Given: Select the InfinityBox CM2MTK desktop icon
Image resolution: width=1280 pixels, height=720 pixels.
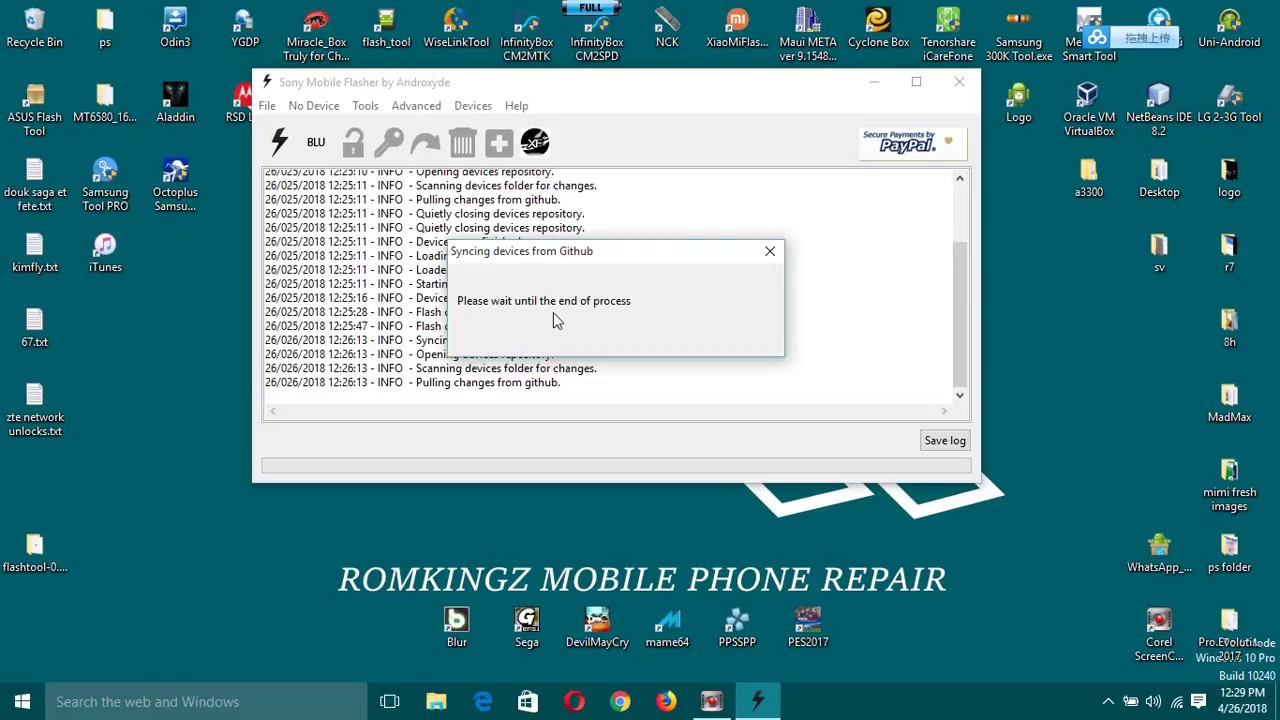Looking at the screenshot, I should (x=527, y=35).
